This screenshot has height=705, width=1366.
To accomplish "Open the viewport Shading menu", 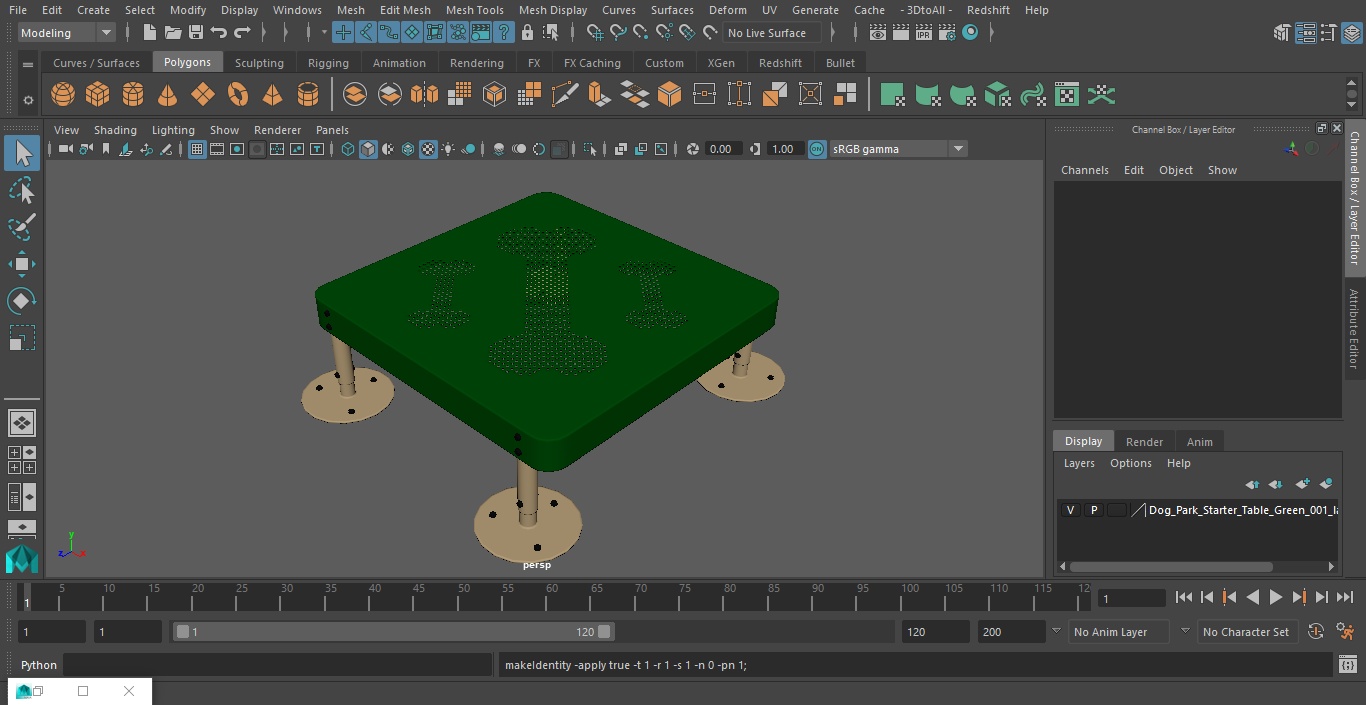I will click(115, 130).
